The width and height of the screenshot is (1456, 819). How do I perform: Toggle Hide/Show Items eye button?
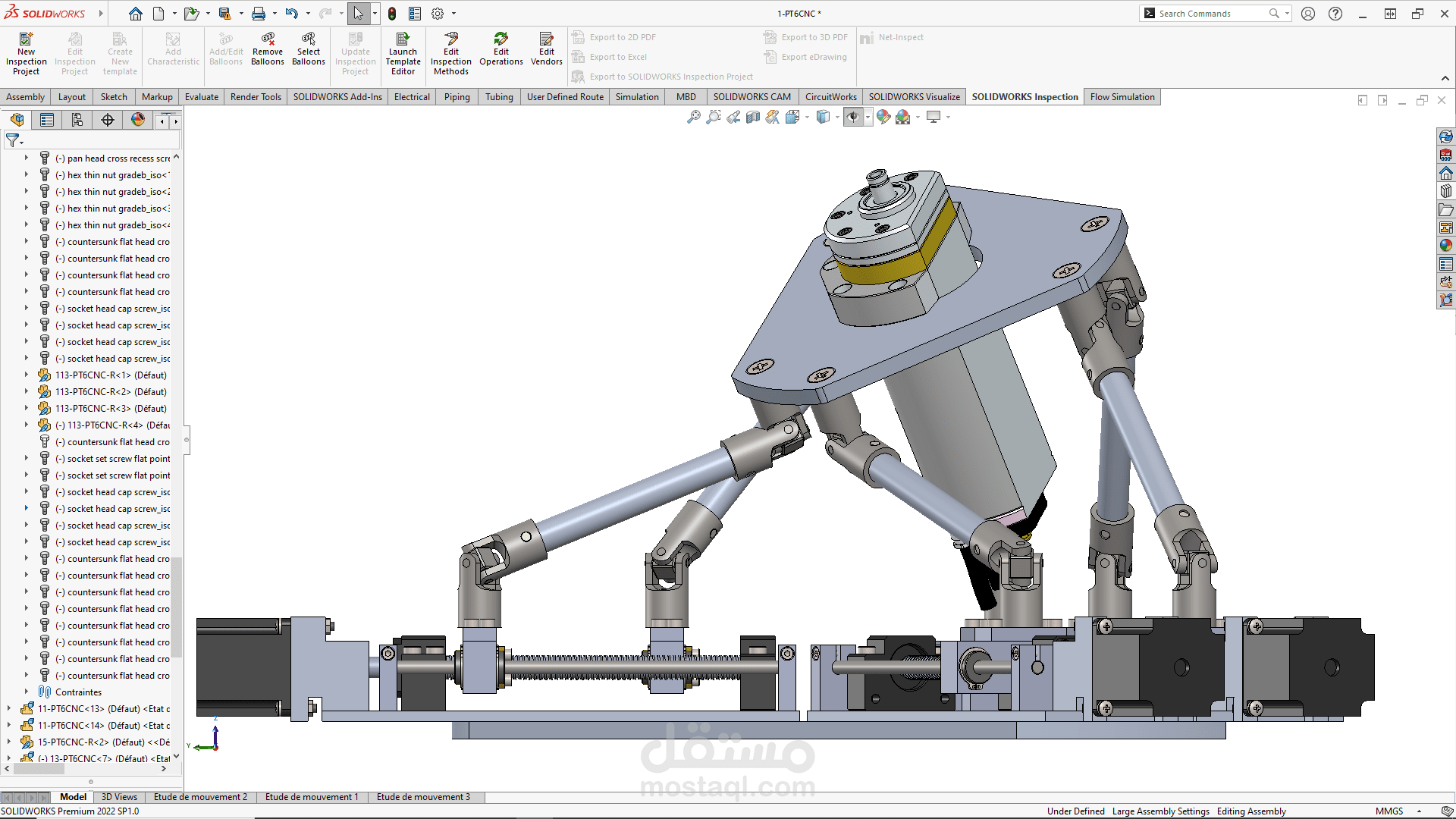click(852, 117)
